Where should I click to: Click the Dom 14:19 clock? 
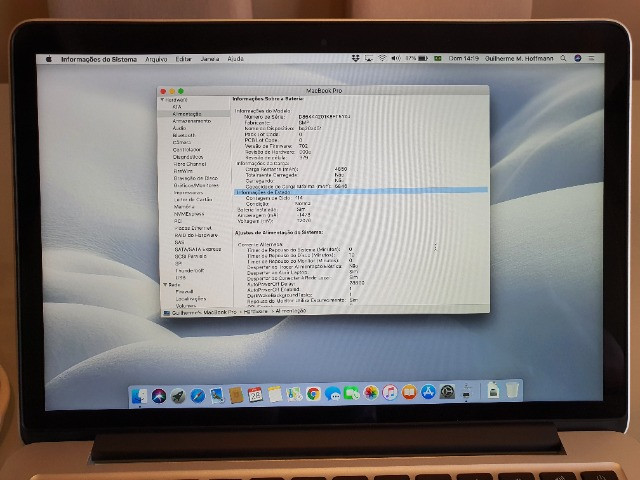click(x=464, y=58)
